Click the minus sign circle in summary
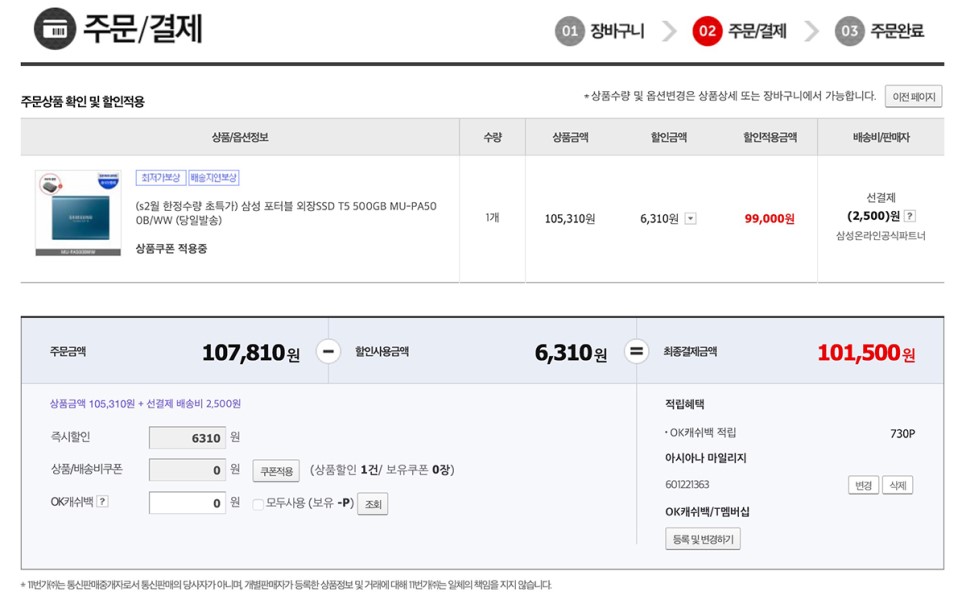The width and height of the screenshot is (966, 600). click(x=328, y=352)
